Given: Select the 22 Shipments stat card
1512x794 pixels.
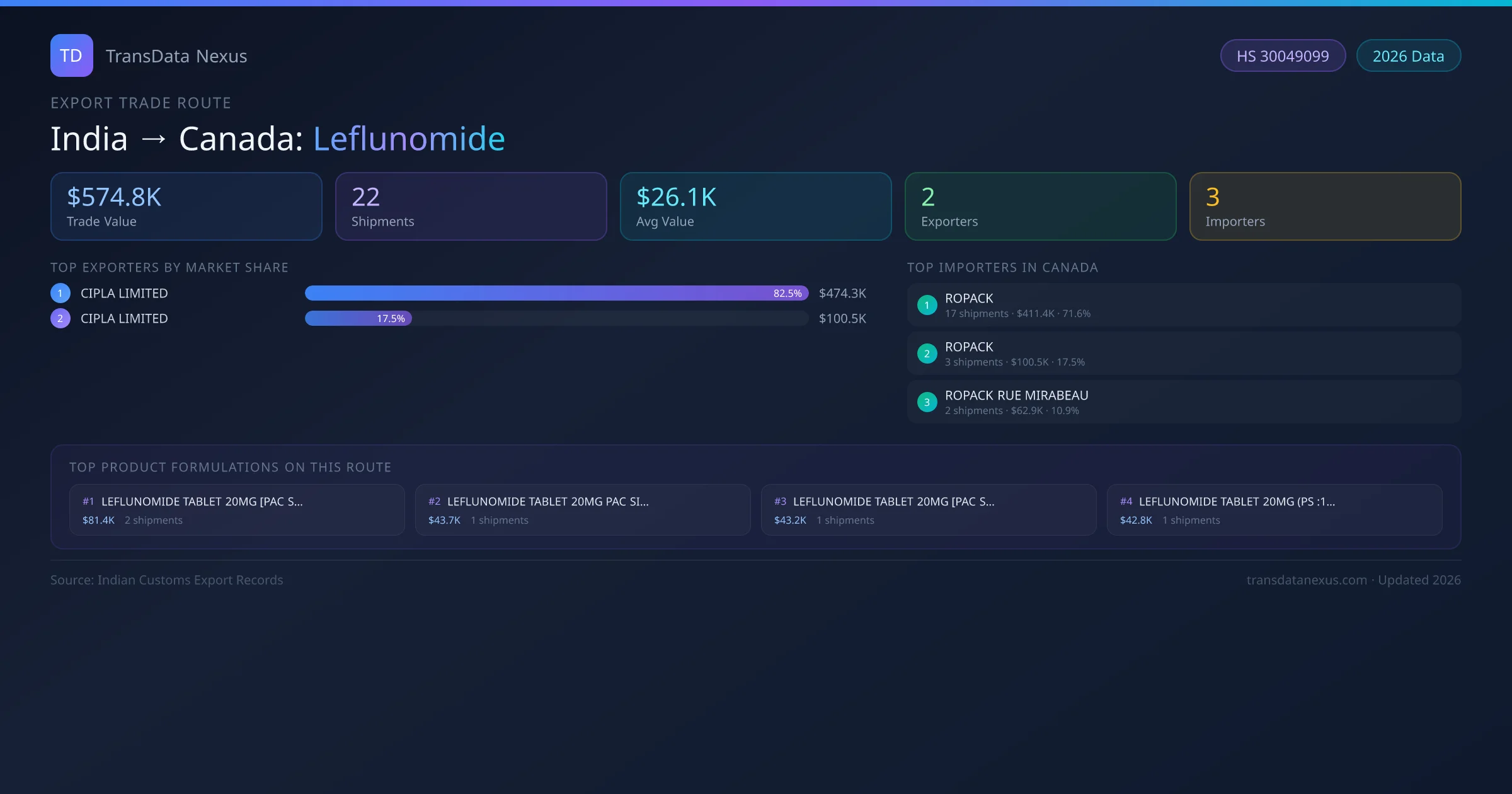Looking at the screenshot, I should click(471, 207).
